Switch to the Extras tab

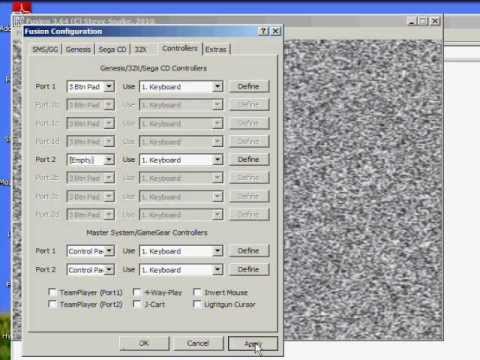[x=216, y=49]
